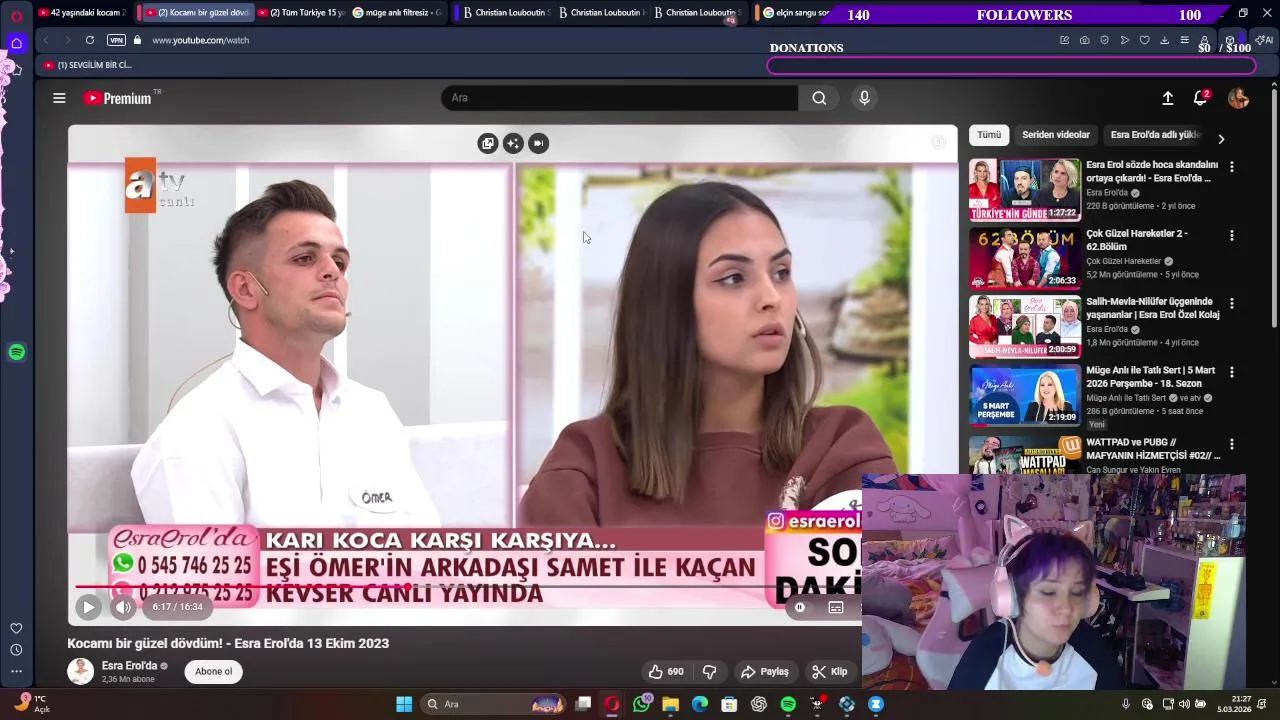Click the middle overlay icon above the video

(x=513, y=143)
